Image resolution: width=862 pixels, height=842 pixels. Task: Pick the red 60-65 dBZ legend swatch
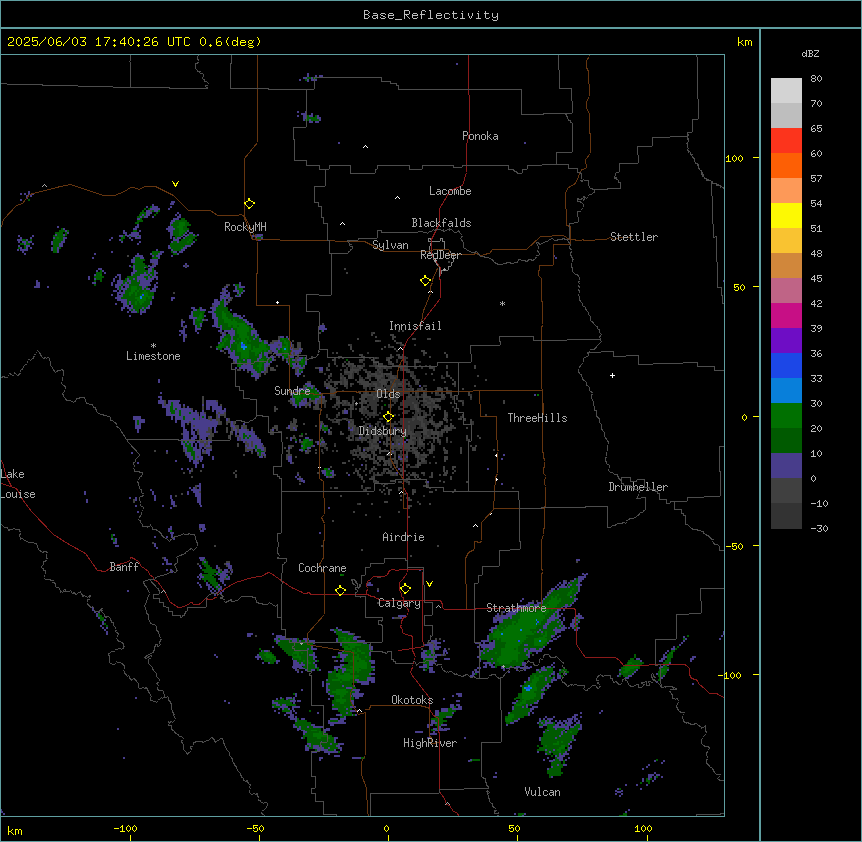(786, 141)
